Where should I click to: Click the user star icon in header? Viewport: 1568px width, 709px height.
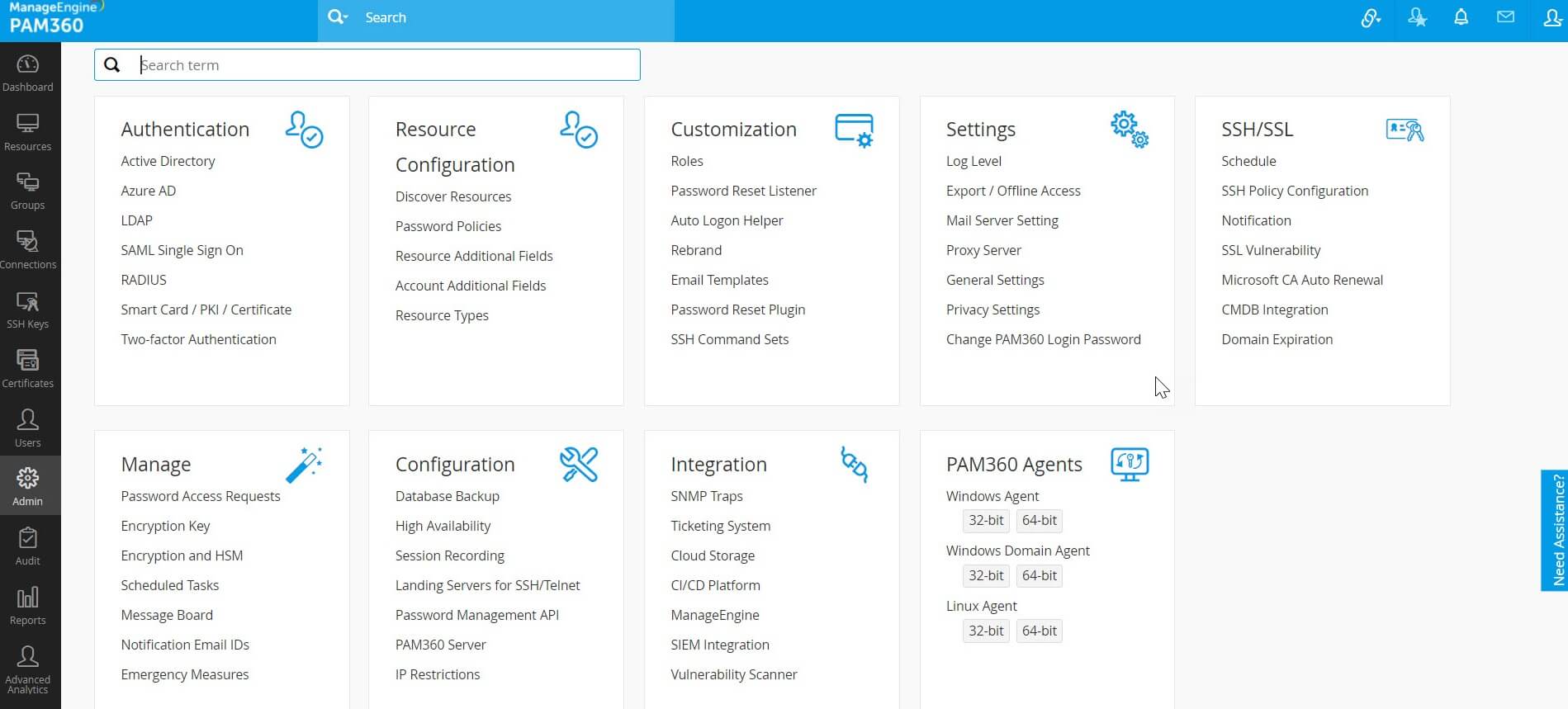pos(1417,17)
